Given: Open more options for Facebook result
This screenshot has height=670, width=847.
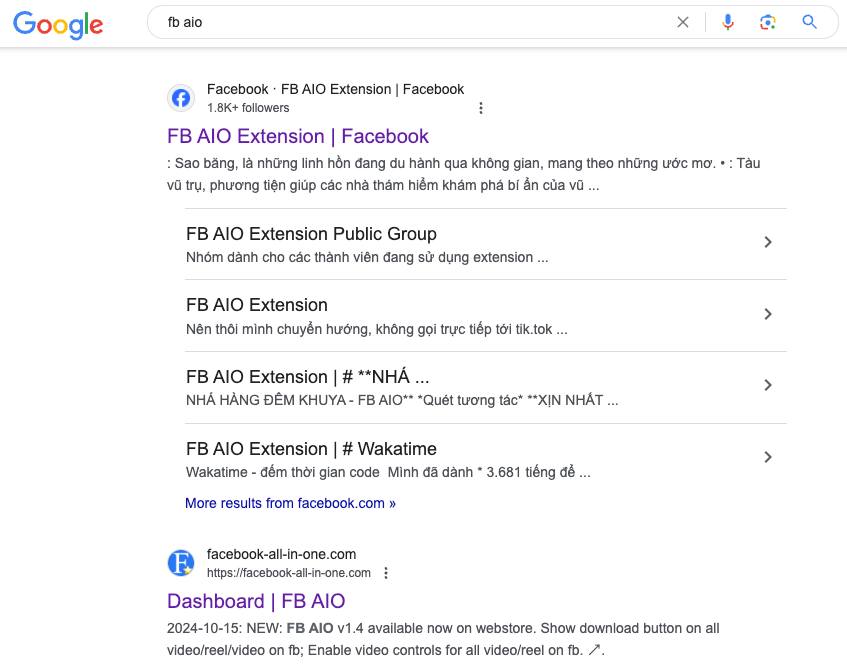Looking at the screenshot, I should pos(481,108).
